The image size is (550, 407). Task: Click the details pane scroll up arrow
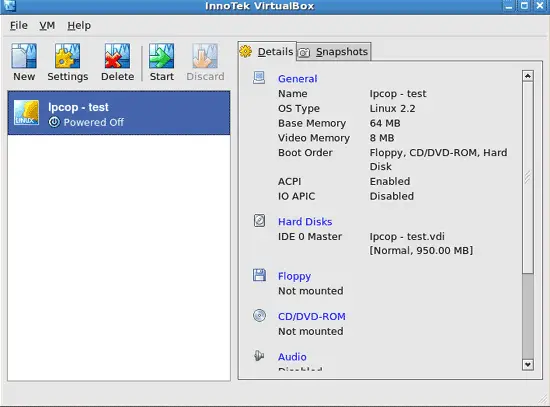click(x=528, y=76)
